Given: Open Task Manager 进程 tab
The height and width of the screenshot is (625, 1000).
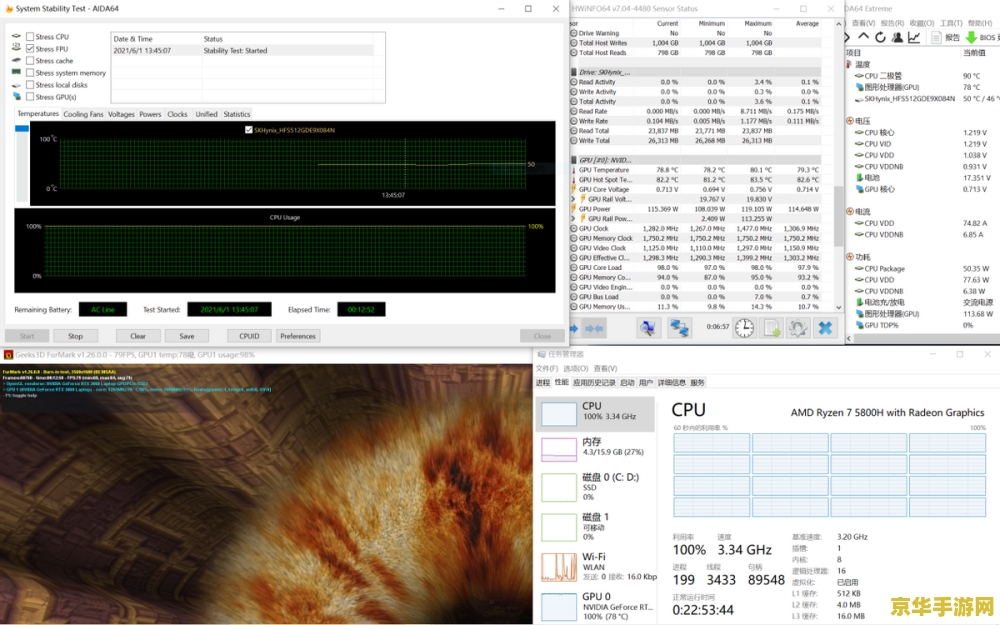Looking at the screenshot, I should 543,383.
